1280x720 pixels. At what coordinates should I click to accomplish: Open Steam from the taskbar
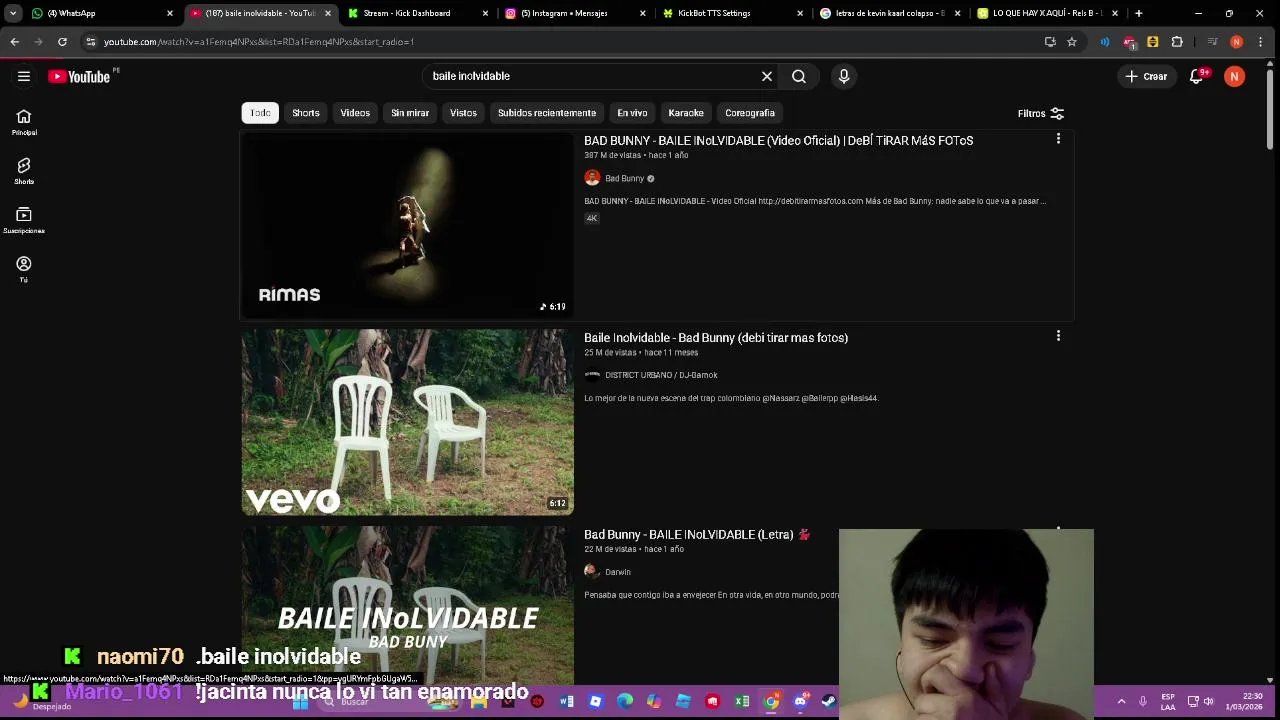tap(829, 701)
